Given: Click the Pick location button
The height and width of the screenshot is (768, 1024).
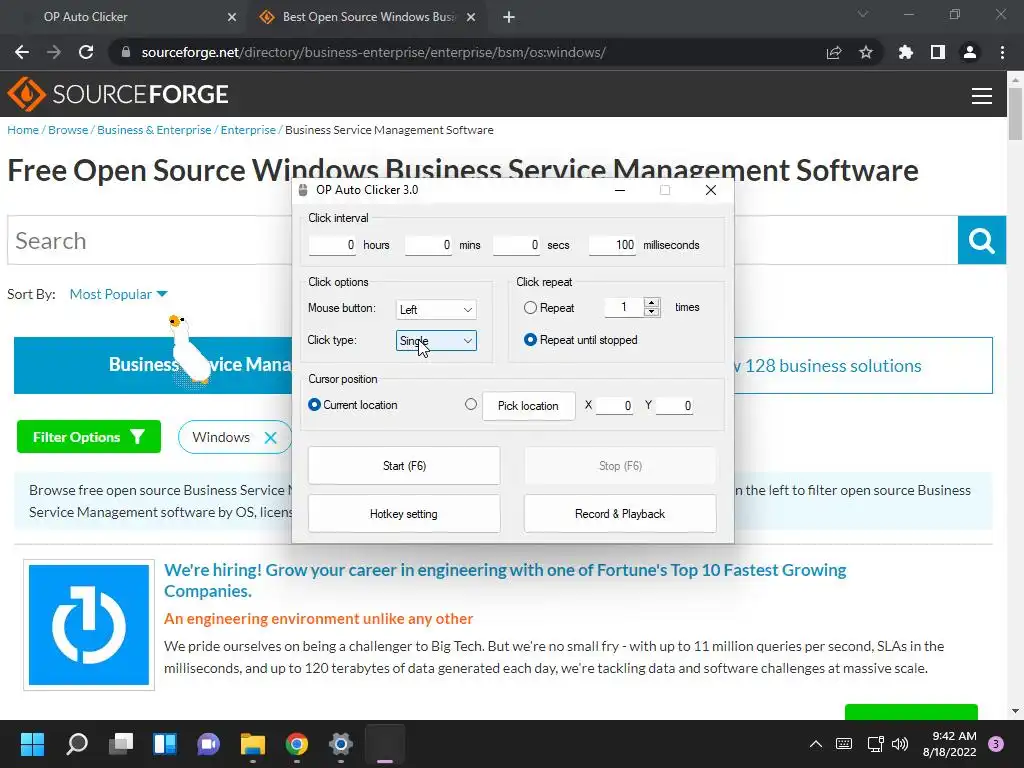Looking at the screenshot, I should tap(528, 406).
